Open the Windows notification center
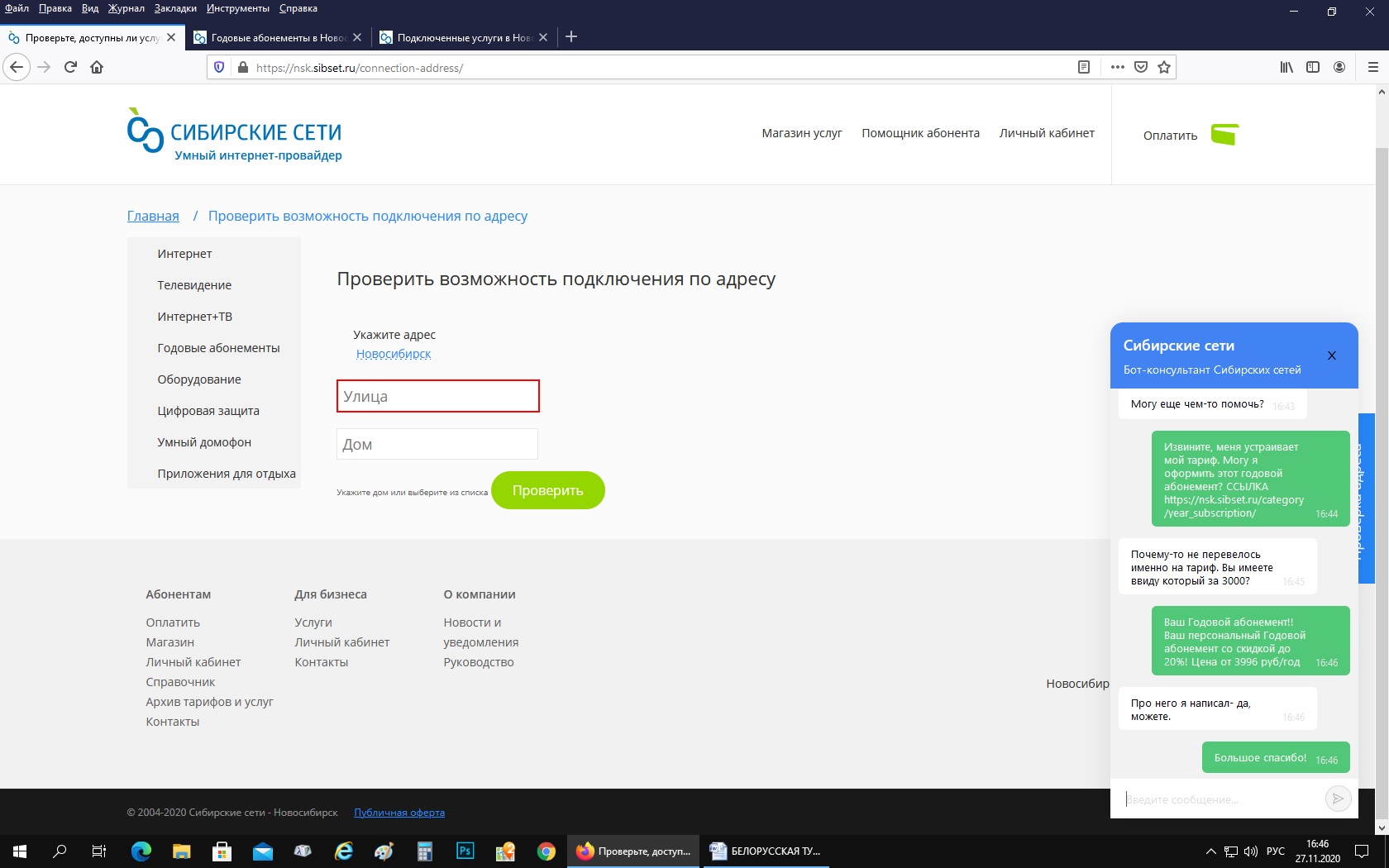 coord(1362,851)
